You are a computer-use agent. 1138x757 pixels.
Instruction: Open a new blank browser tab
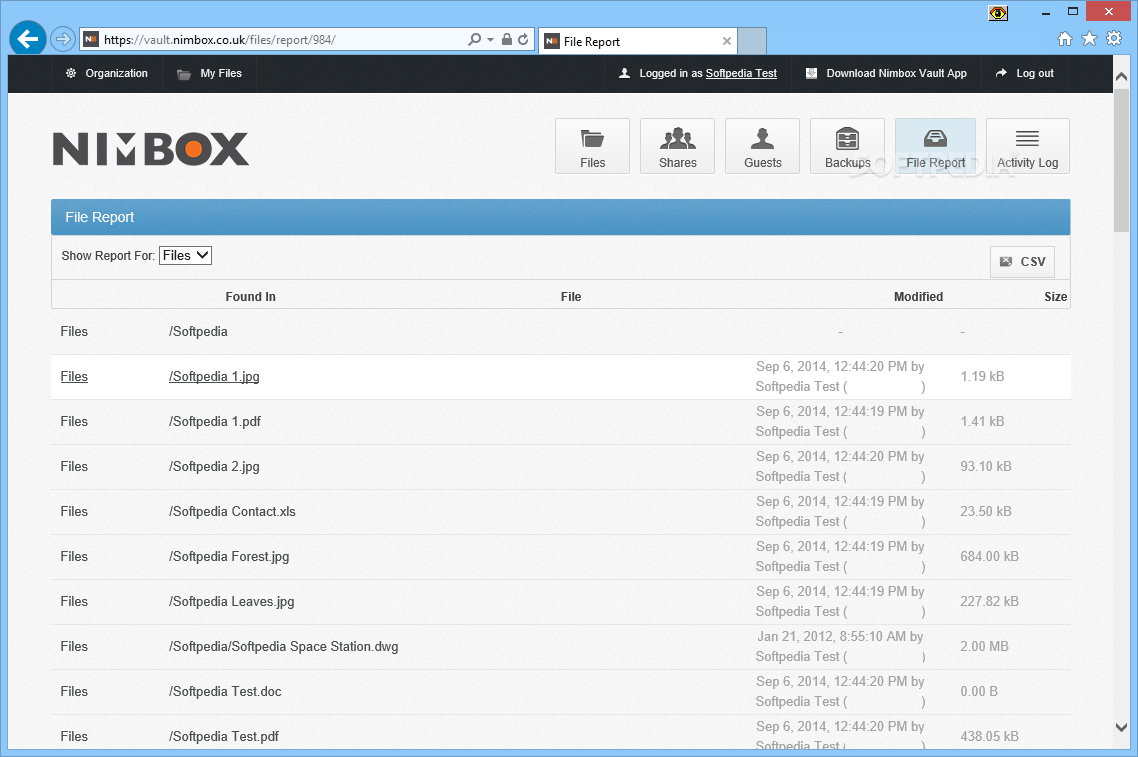tap(753, 41)
